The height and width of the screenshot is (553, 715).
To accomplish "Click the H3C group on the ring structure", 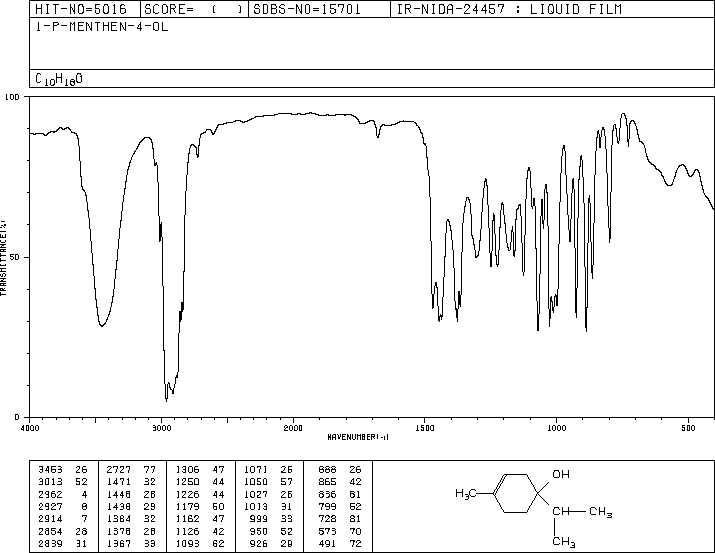I will tap(466, 493).
